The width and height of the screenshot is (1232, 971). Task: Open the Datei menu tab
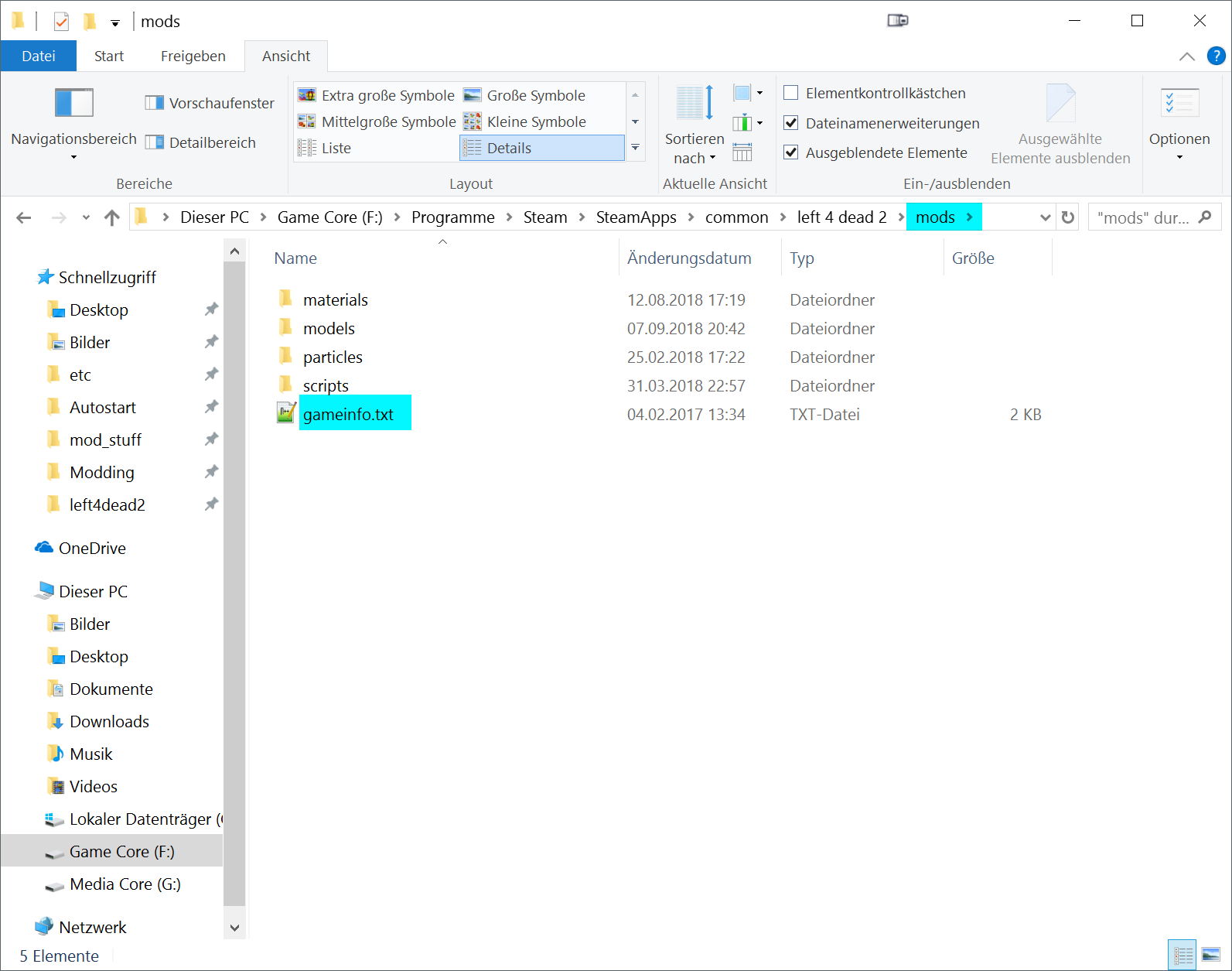(39, 56)
